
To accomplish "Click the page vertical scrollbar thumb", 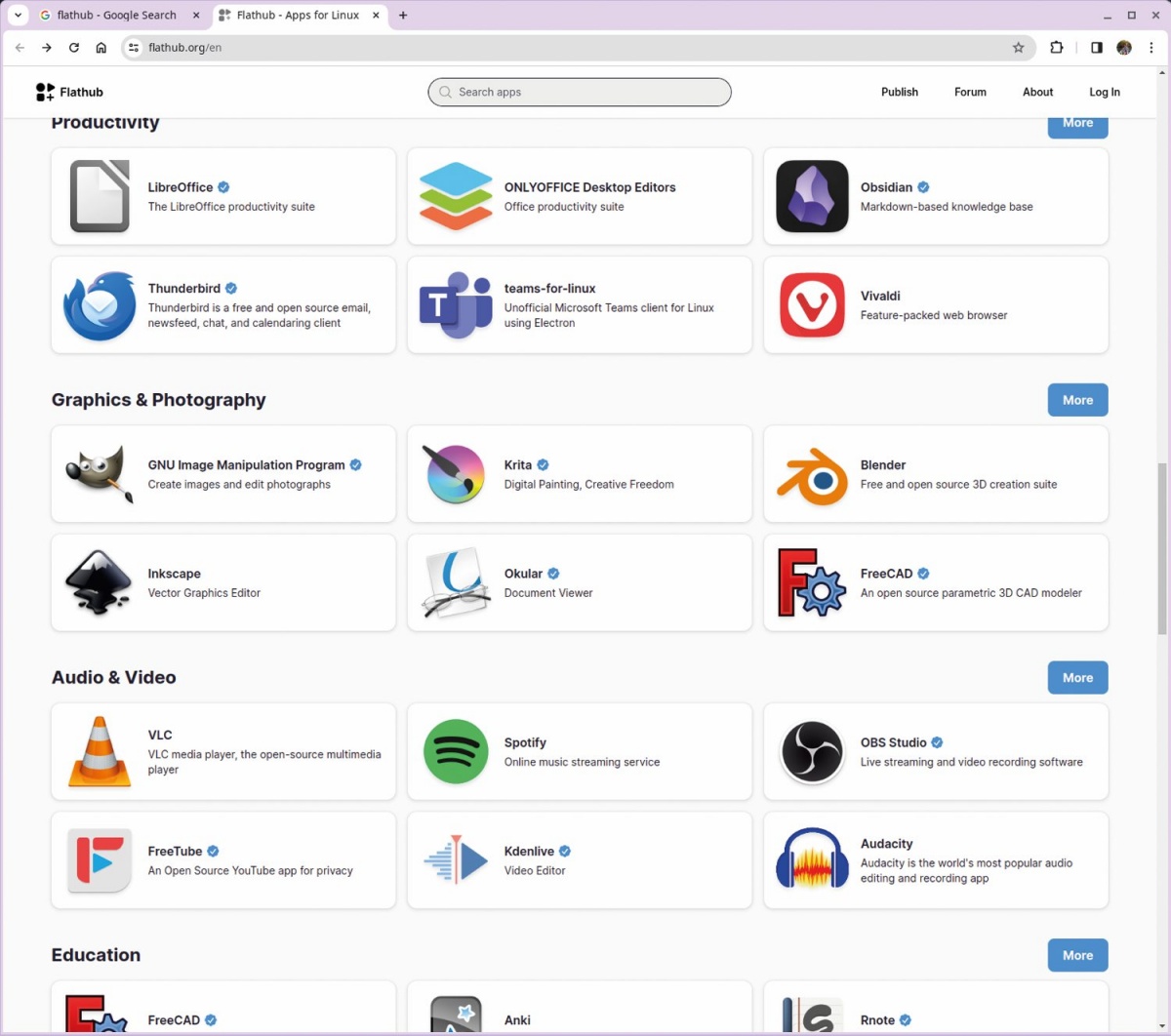I will pyautogui.click(x=1162, y=548).
